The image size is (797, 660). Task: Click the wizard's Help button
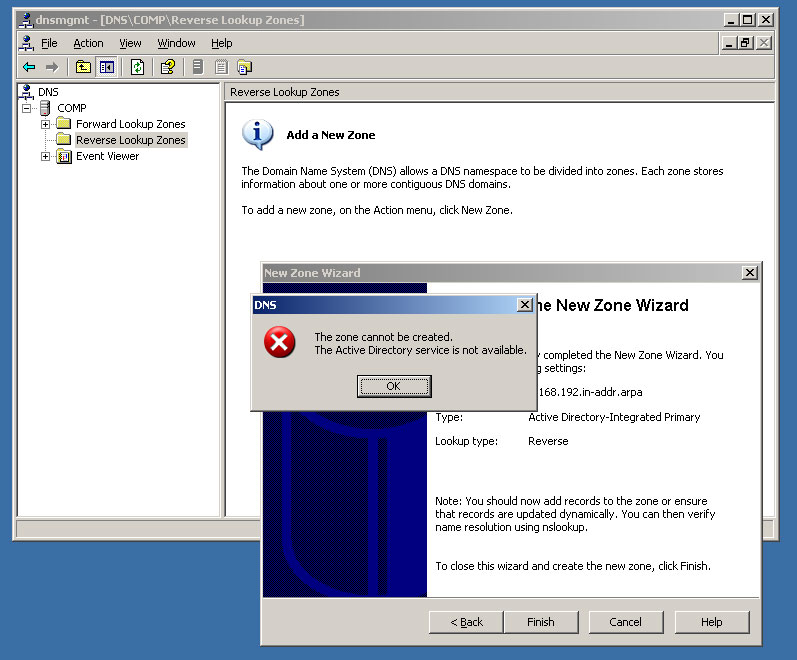point(712,622)
